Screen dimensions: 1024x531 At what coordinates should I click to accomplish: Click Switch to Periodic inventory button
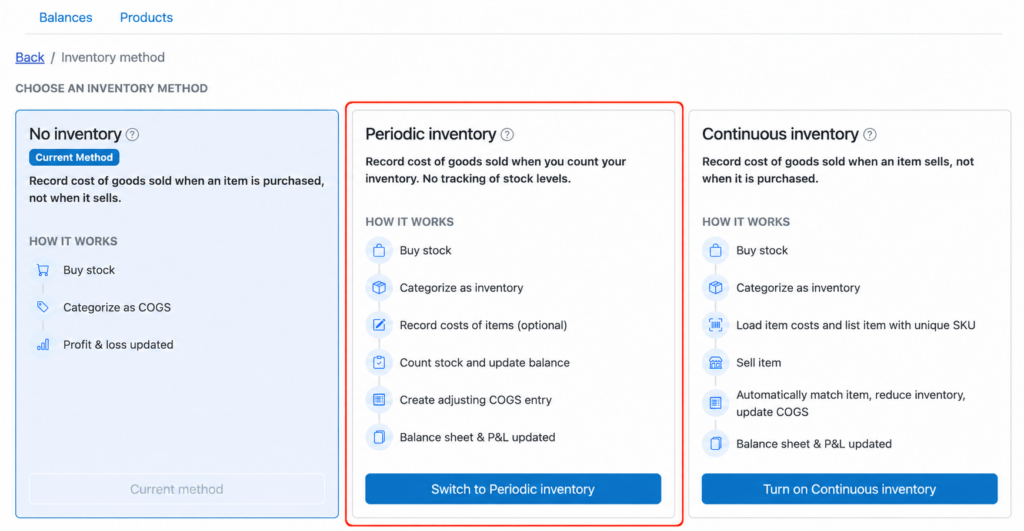pos(513,489)
